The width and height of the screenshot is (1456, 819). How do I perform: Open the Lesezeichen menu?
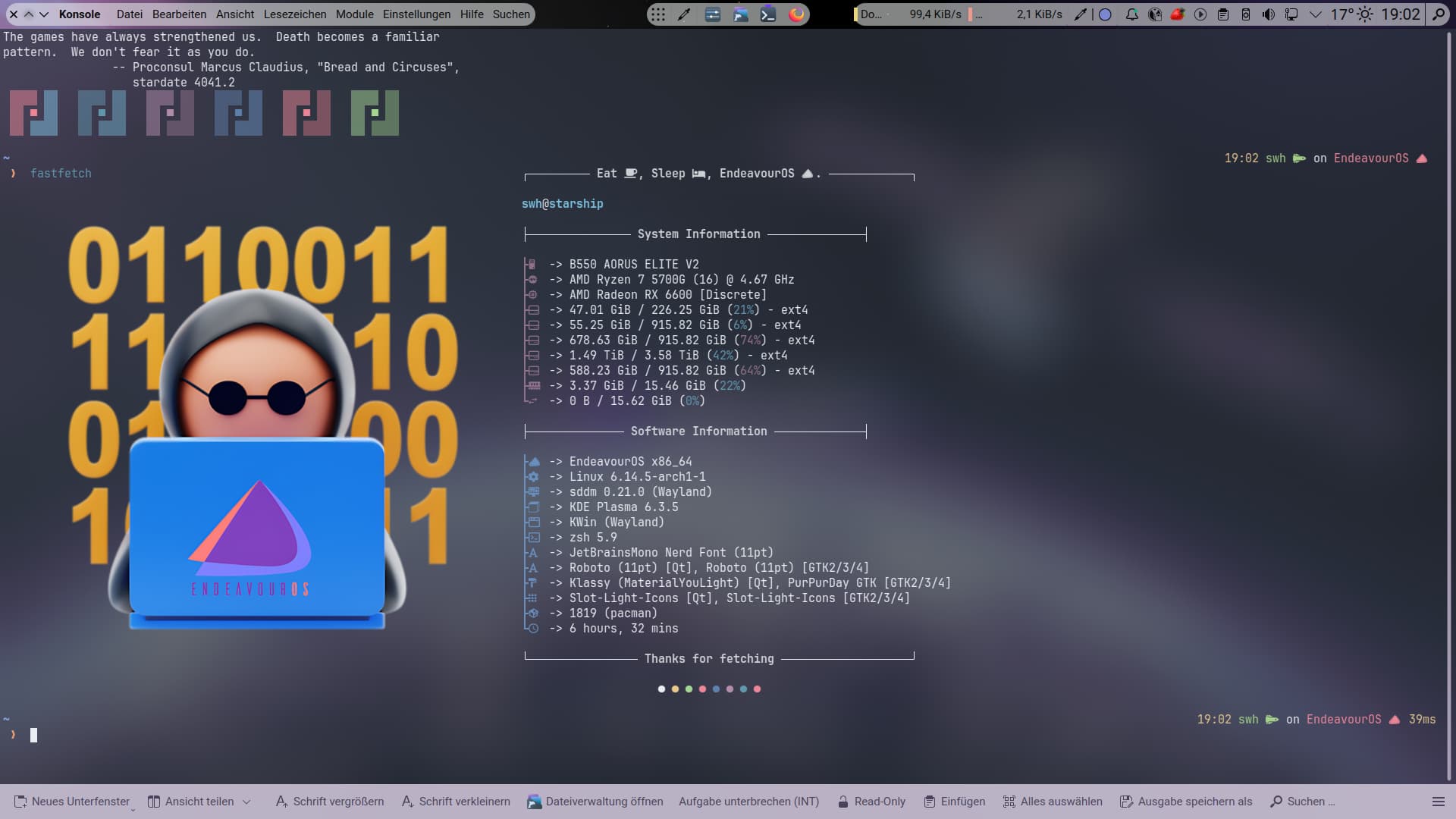[x=294, y=14]
